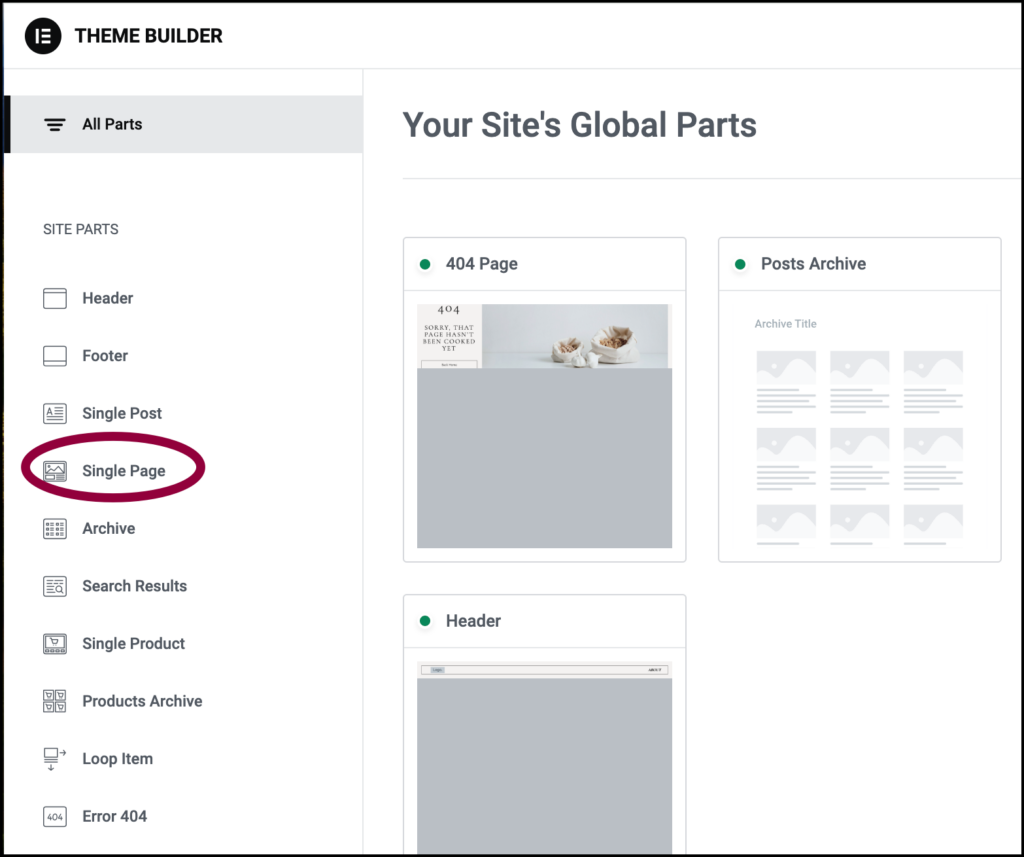Click the filter icon next to All Parts
This screenshot has height=857, width=1024.
53,124
